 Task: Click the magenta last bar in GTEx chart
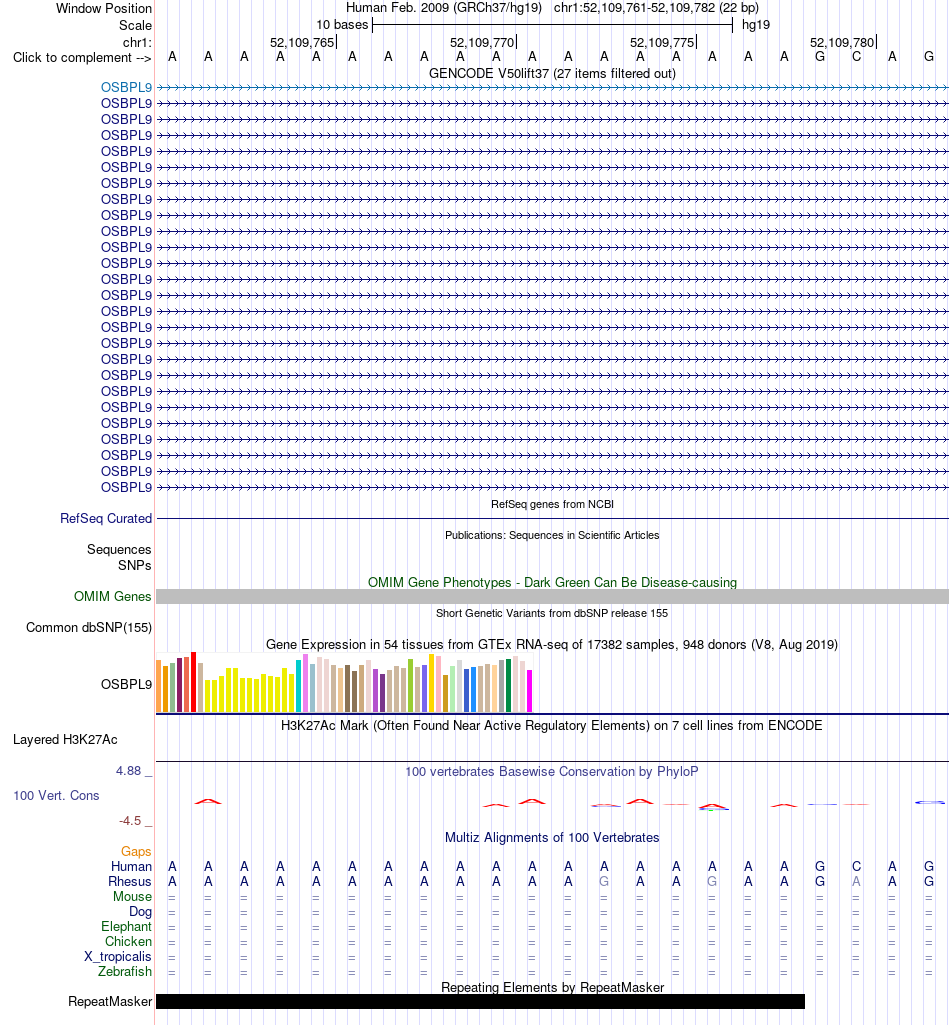coord(530,691)
